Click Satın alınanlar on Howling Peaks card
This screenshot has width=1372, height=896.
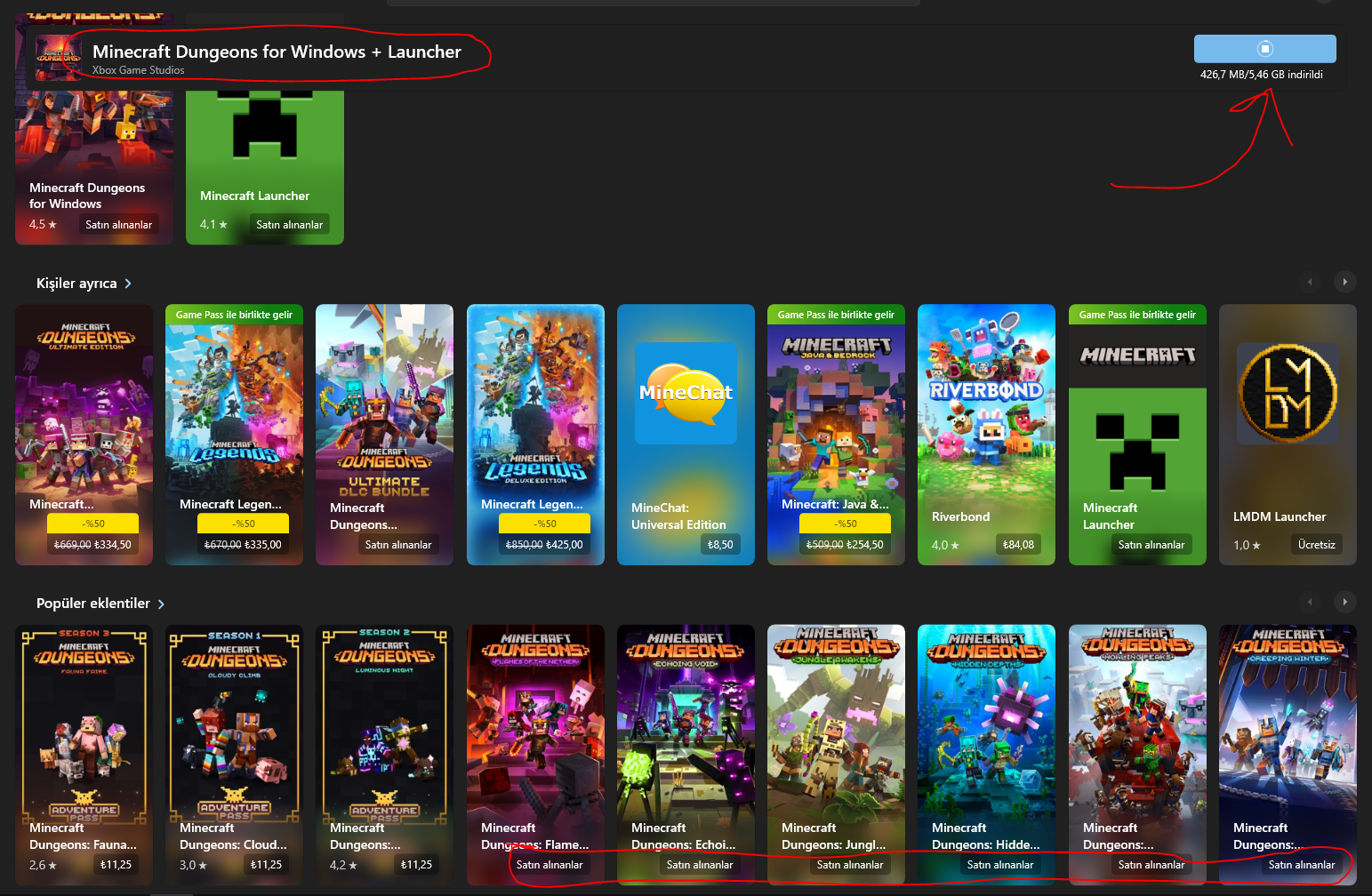pos(1151,865)
